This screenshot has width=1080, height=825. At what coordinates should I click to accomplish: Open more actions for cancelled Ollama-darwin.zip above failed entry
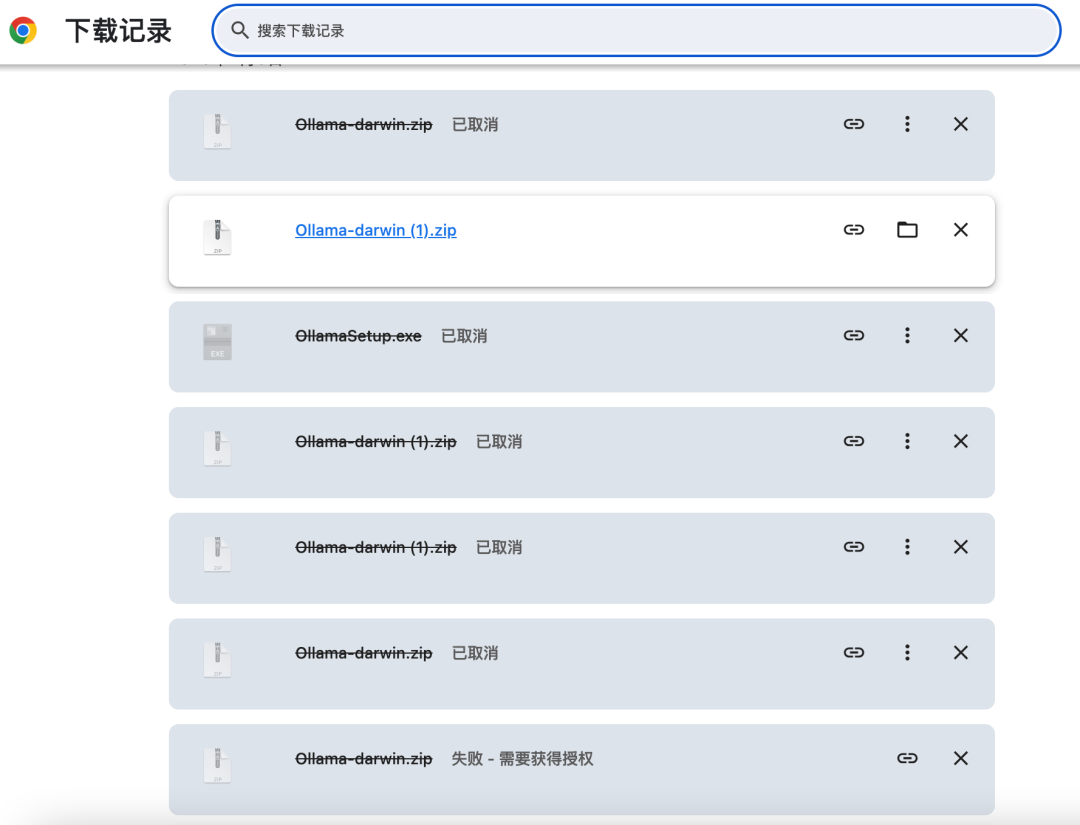[907, 653]
